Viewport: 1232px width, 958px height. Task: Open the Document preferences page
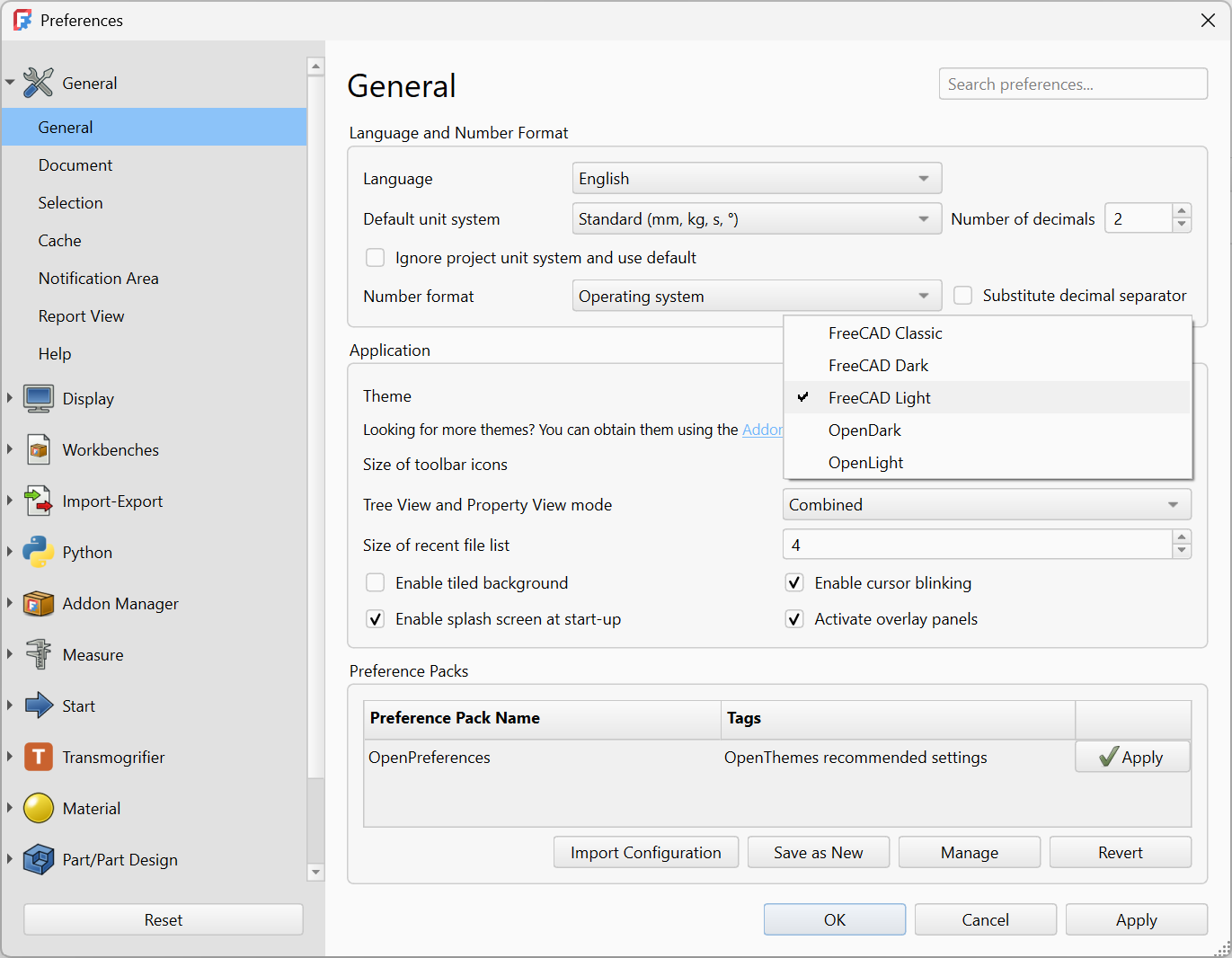154,165
